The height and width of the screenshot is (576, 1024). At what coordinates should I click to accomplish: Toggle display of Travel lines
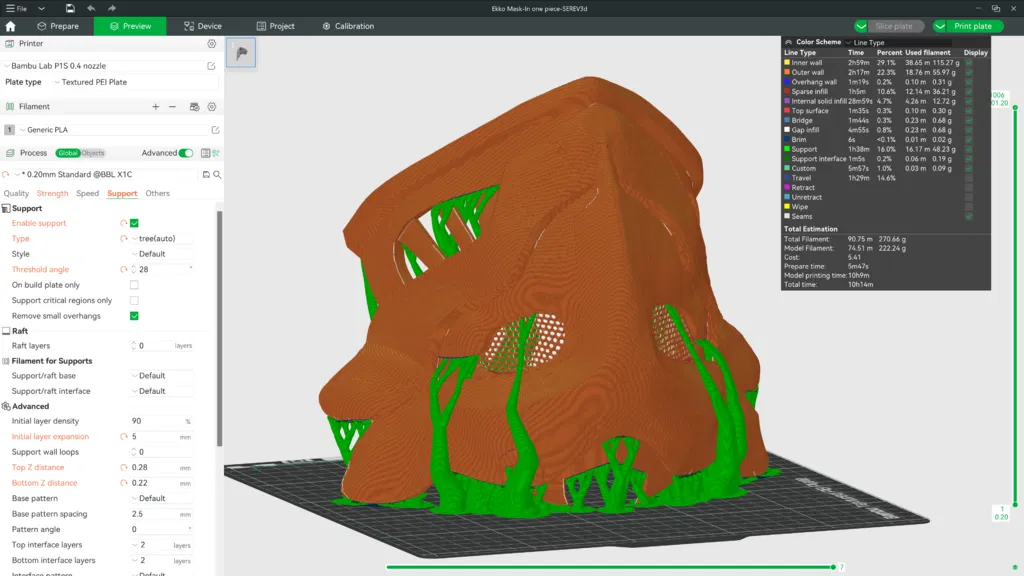tap(968, 178)
